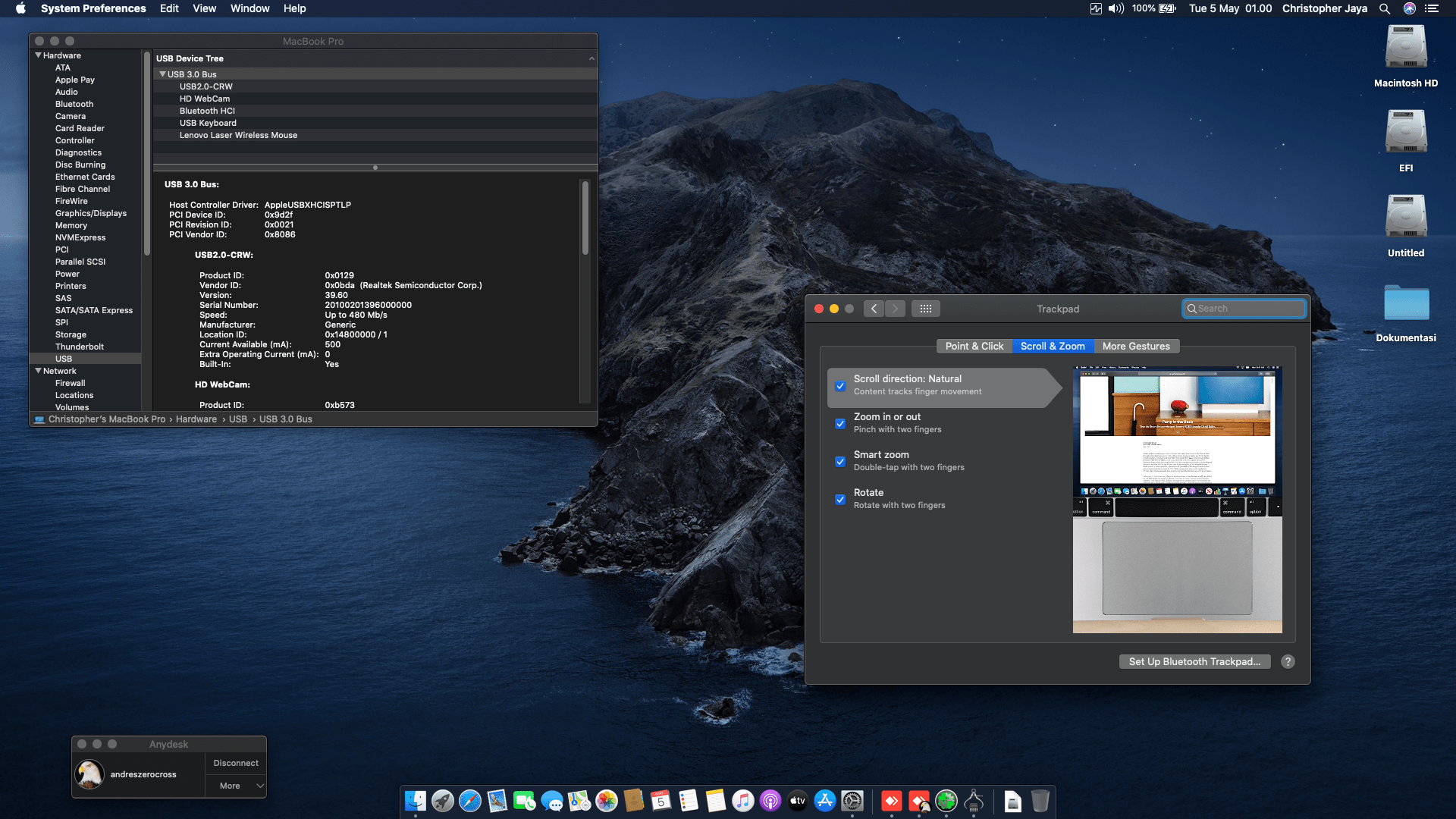The height and width of the screenshot is (819, 1456).
Task: Open Messages from the Dock
Action: point(552,801)
